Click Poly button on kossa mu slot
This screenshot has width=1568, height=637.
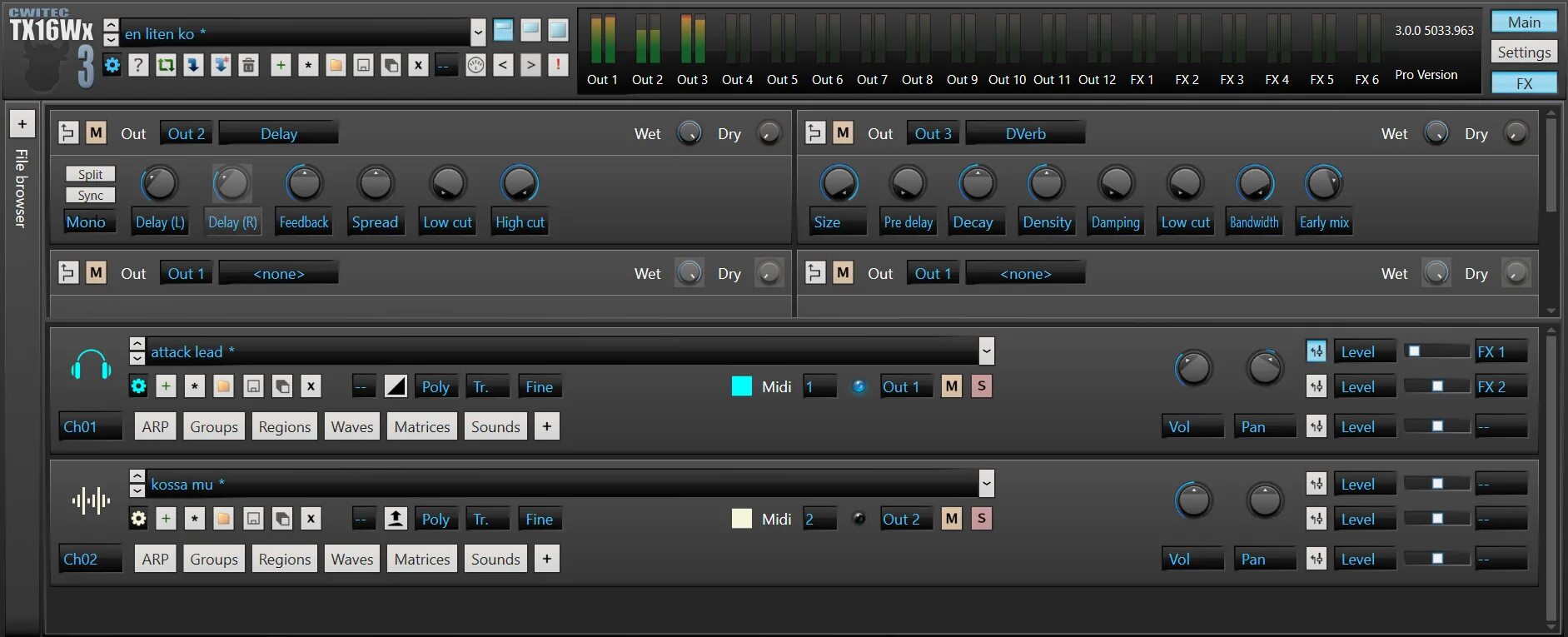point(436,519)
